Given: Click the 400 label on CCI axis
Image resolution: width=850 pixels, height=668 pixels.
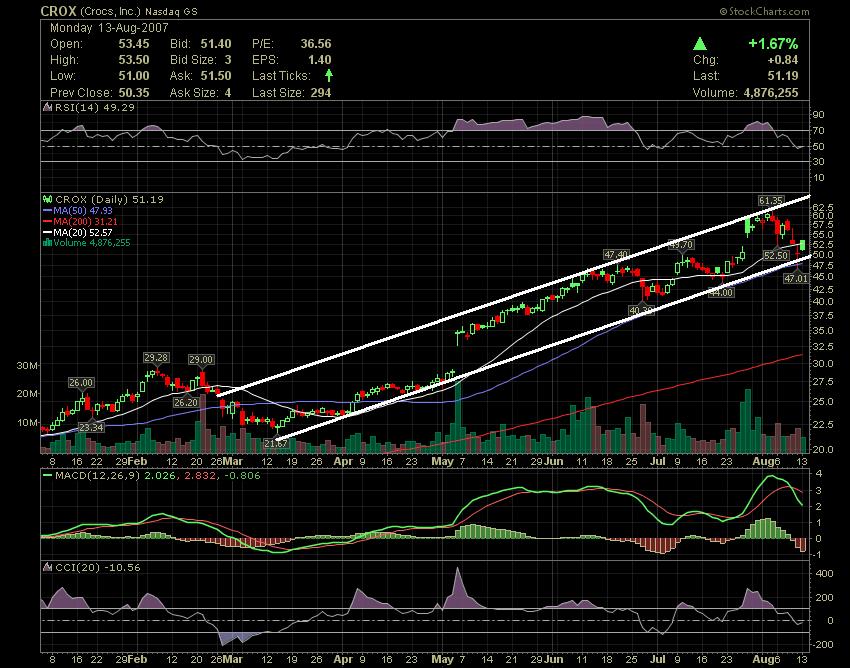Looking at the screenshot, I should pyautogui.click(x=824, y=574).
